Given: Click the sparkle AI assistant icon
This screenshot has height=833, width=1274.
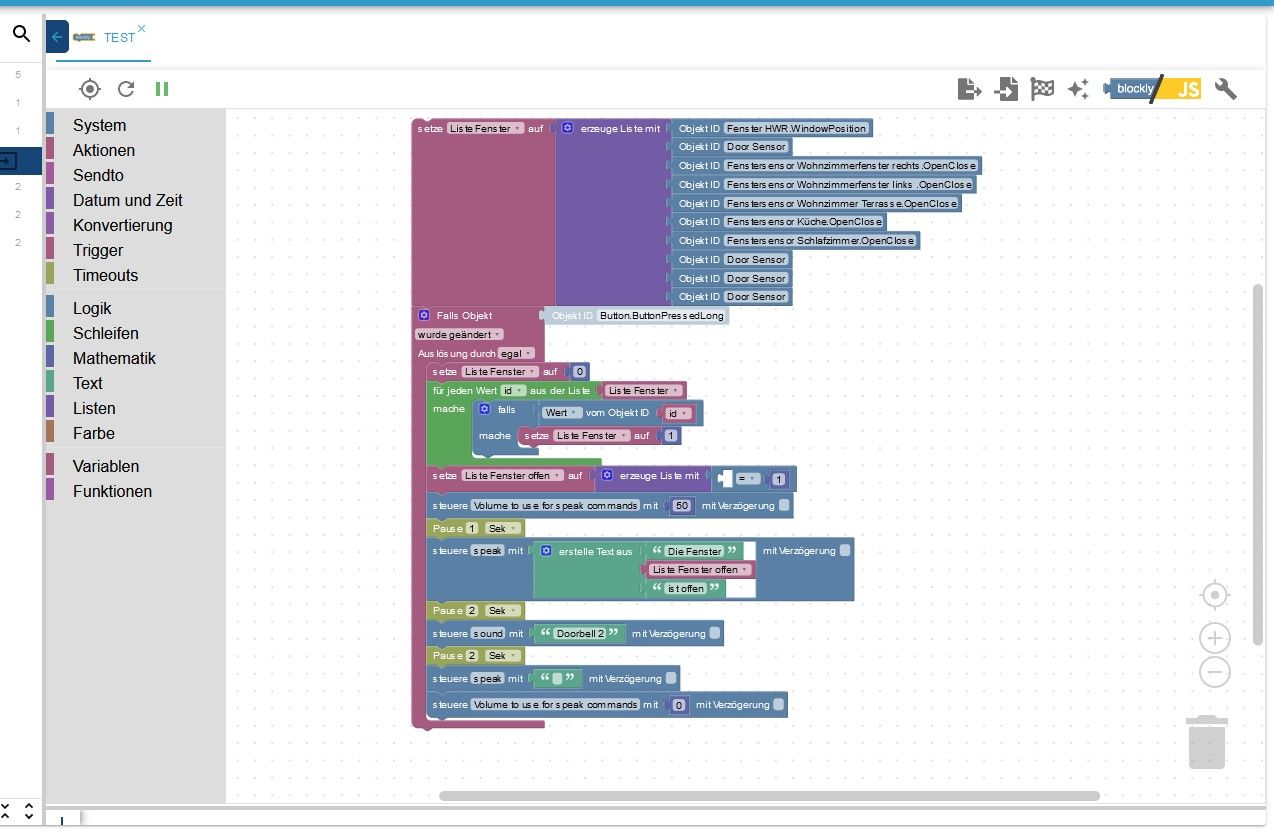Looking at the screenshot, I should point(1078,89).
